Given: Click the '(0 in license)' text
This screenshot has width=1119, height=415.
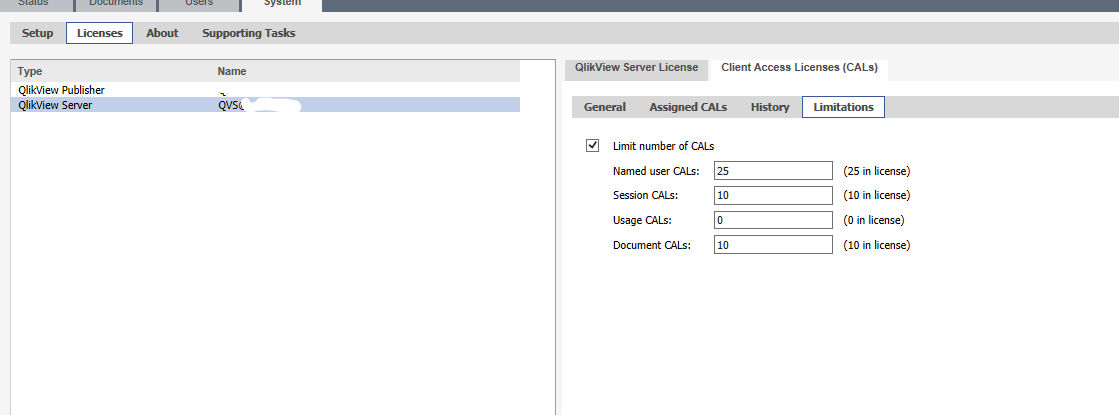Looking at the screenshot, I should [x=874, y=220].
